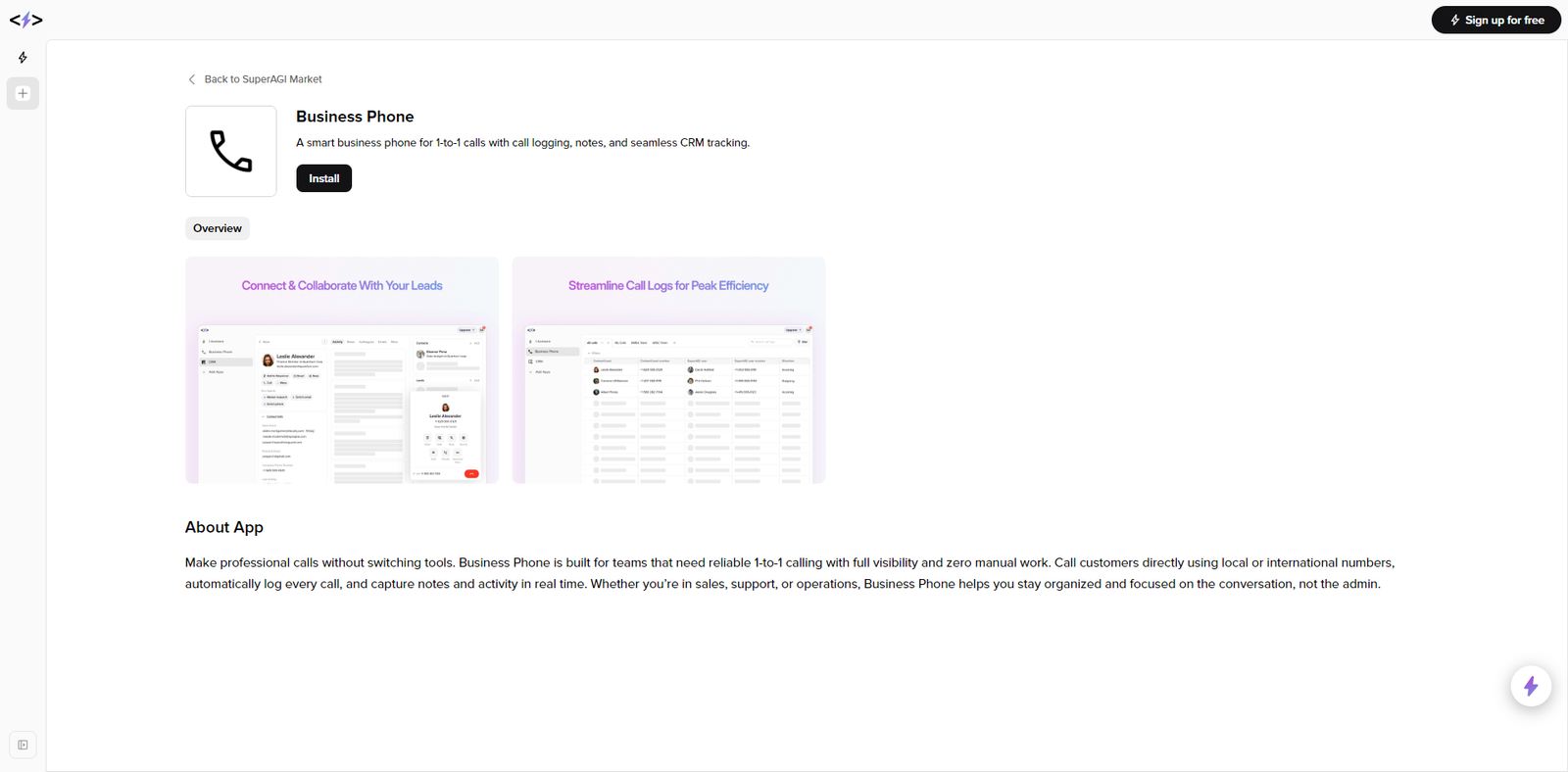Go back to SuperAGI Market
This screenshot has height=772, width=1568.
click(263, 79)
